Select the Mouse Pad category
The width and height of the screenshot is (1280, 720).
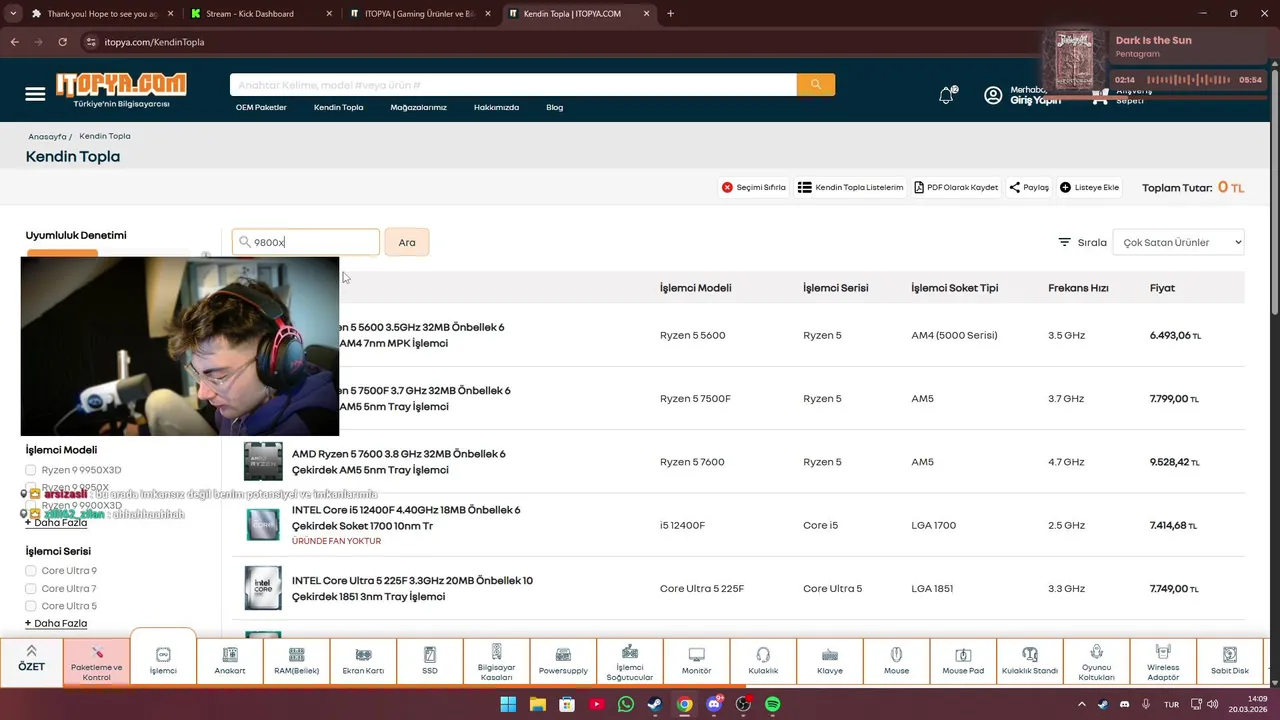pos(963,662)
